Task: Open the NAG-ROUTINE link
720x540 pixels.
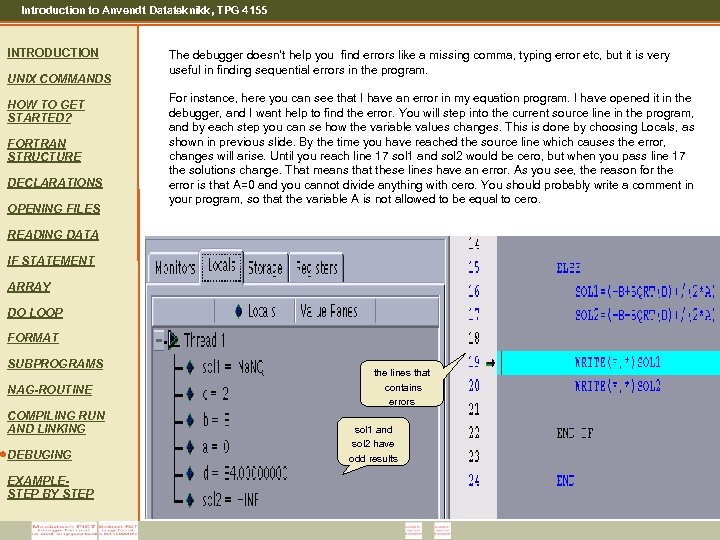Action: 50,390
